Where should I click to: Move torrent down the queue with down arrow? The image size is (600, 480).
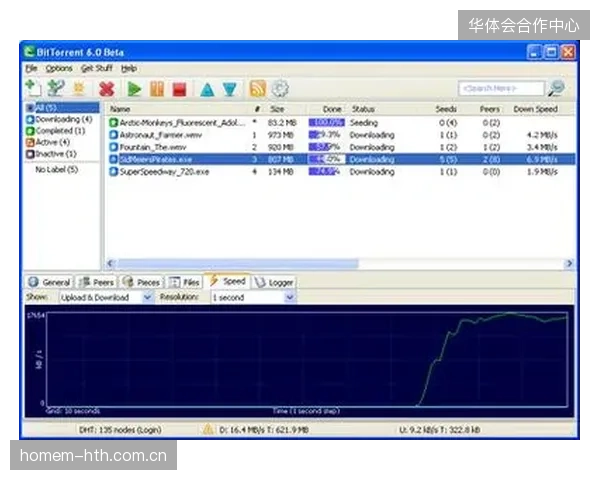coord(230,89)
